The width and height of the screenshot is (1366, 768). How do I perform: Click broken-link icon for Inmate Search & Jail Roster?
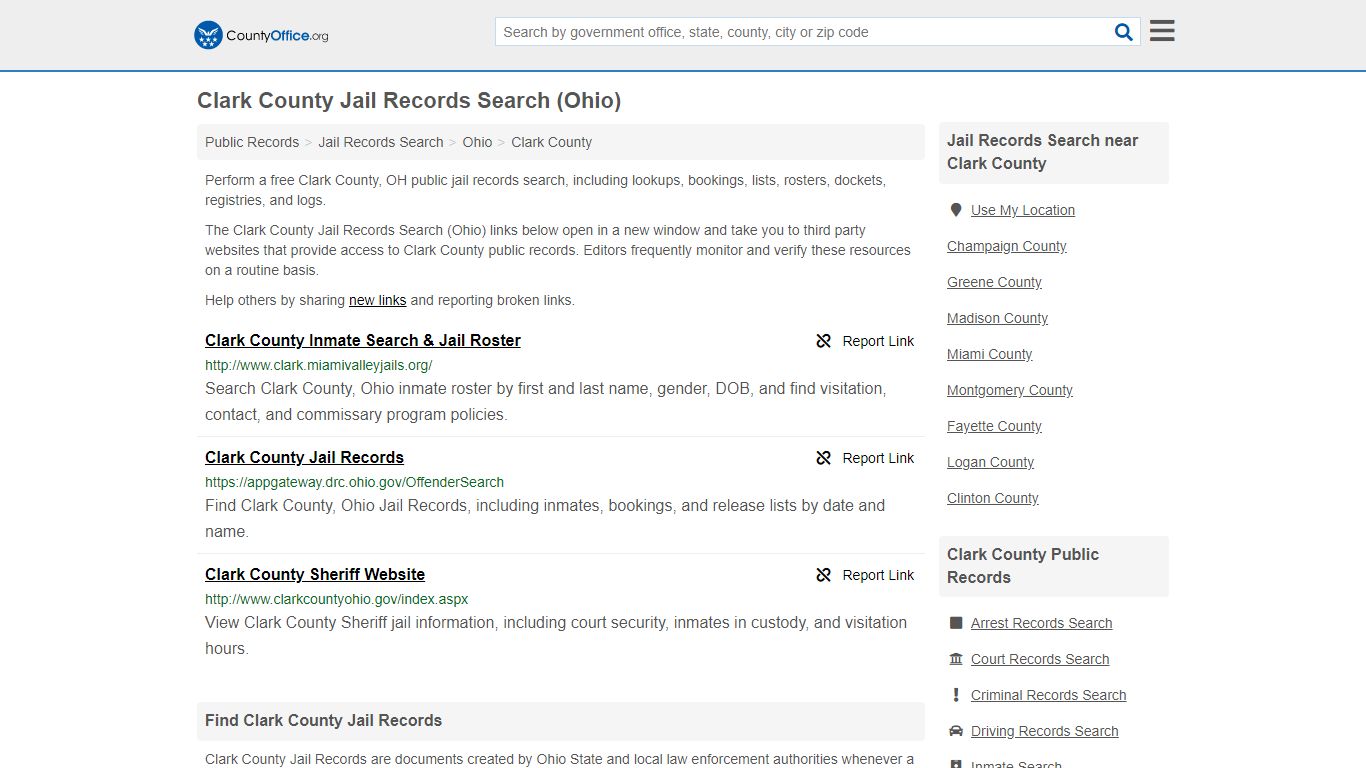(x=824, y=341)
